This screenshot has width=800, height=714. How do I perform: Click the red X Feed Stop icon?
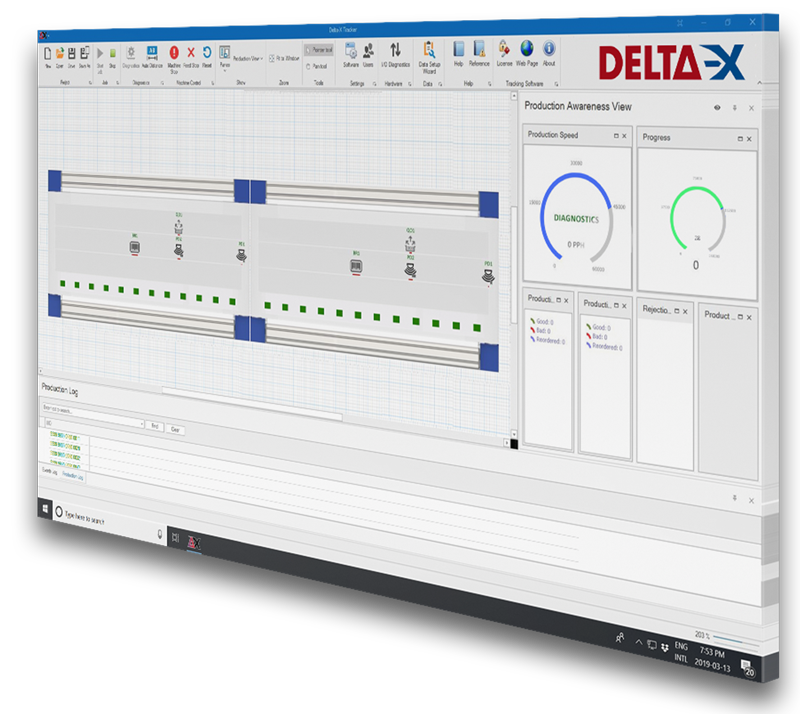[191, 52]
